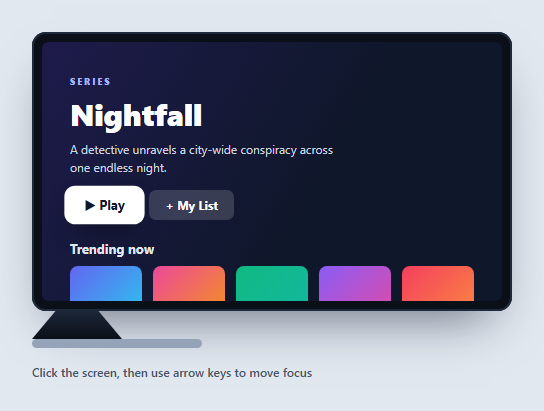
Task: Open the green trending thumbnail
Action: 272,283
